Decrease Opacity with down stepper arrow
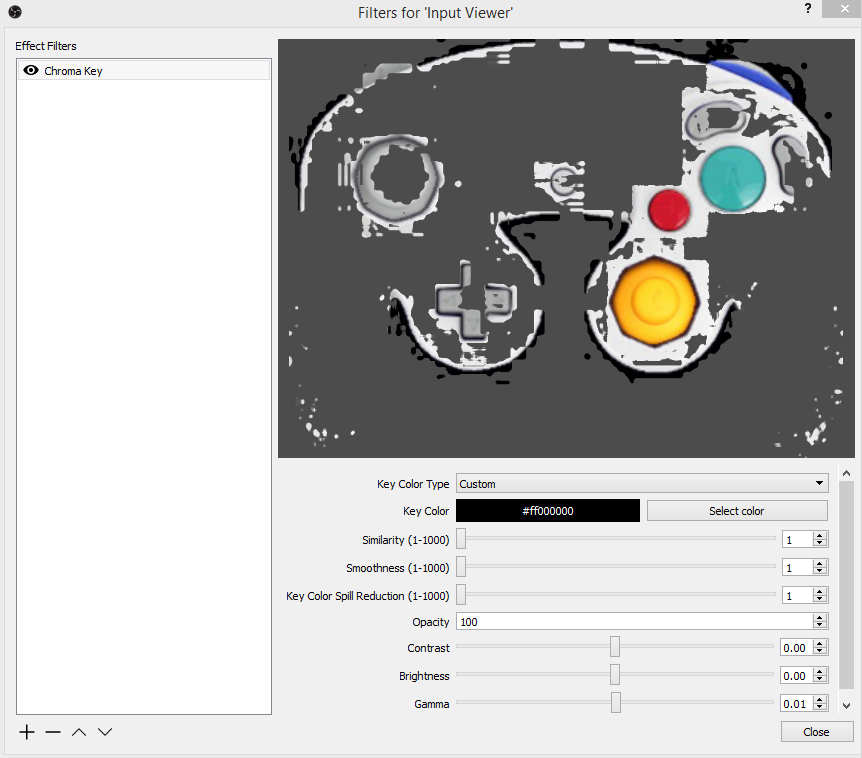This screenshot has height=758, width=862. (820, 626)
